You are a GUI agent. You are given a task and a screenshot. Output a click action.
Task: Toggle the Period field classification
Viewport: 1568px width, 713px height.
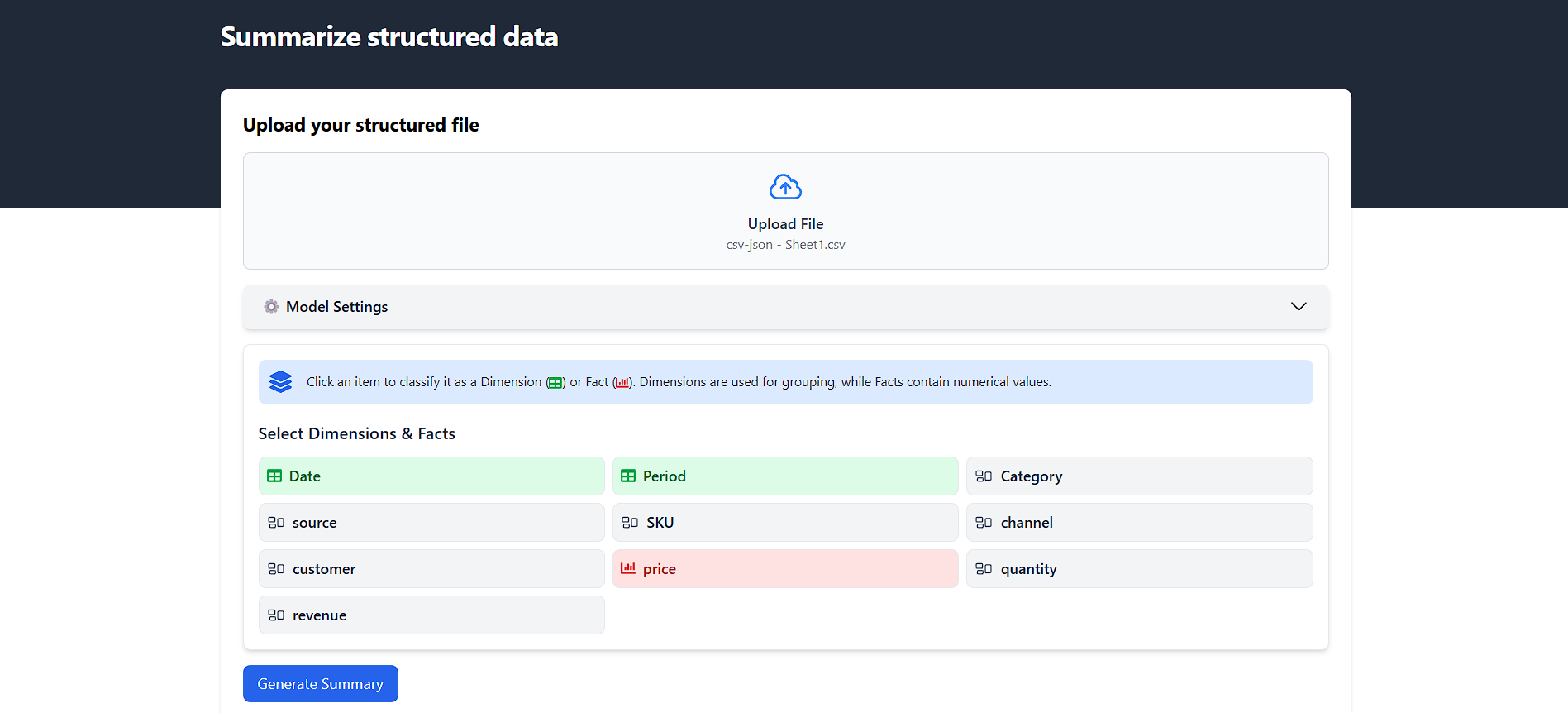[x=785, y=476]
